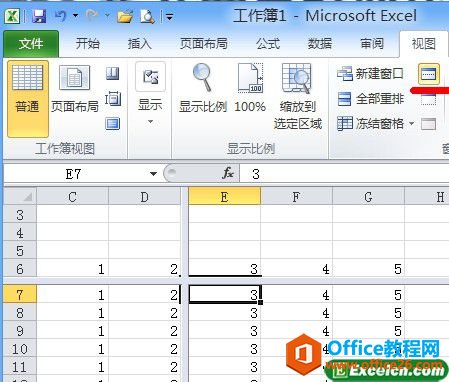Click the formula bar showing 3
Image resolution: width=449 pixels, height=382 pixels.
344,174
